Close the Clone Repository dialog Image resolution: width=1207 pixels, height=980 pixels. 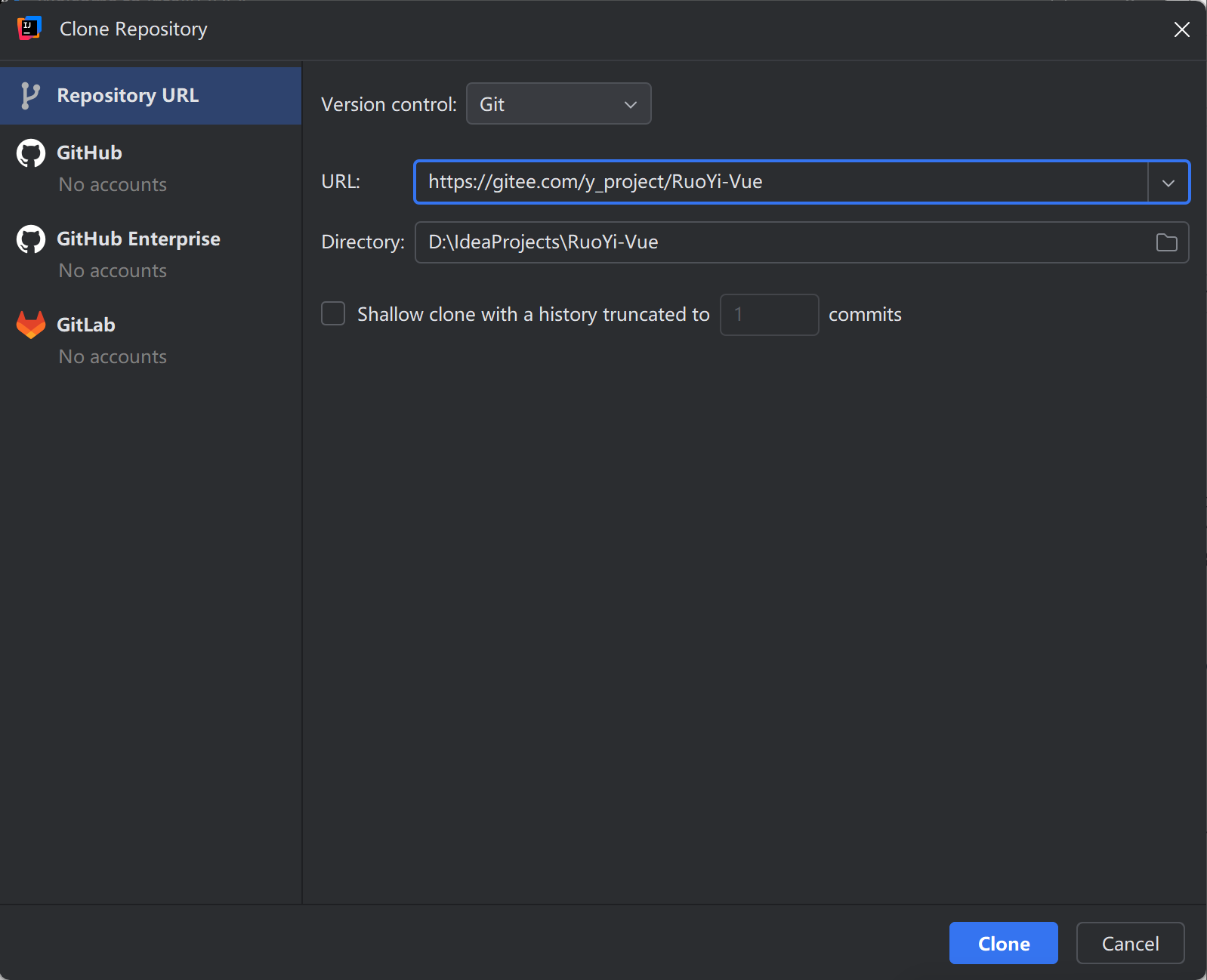point(1181,29)
